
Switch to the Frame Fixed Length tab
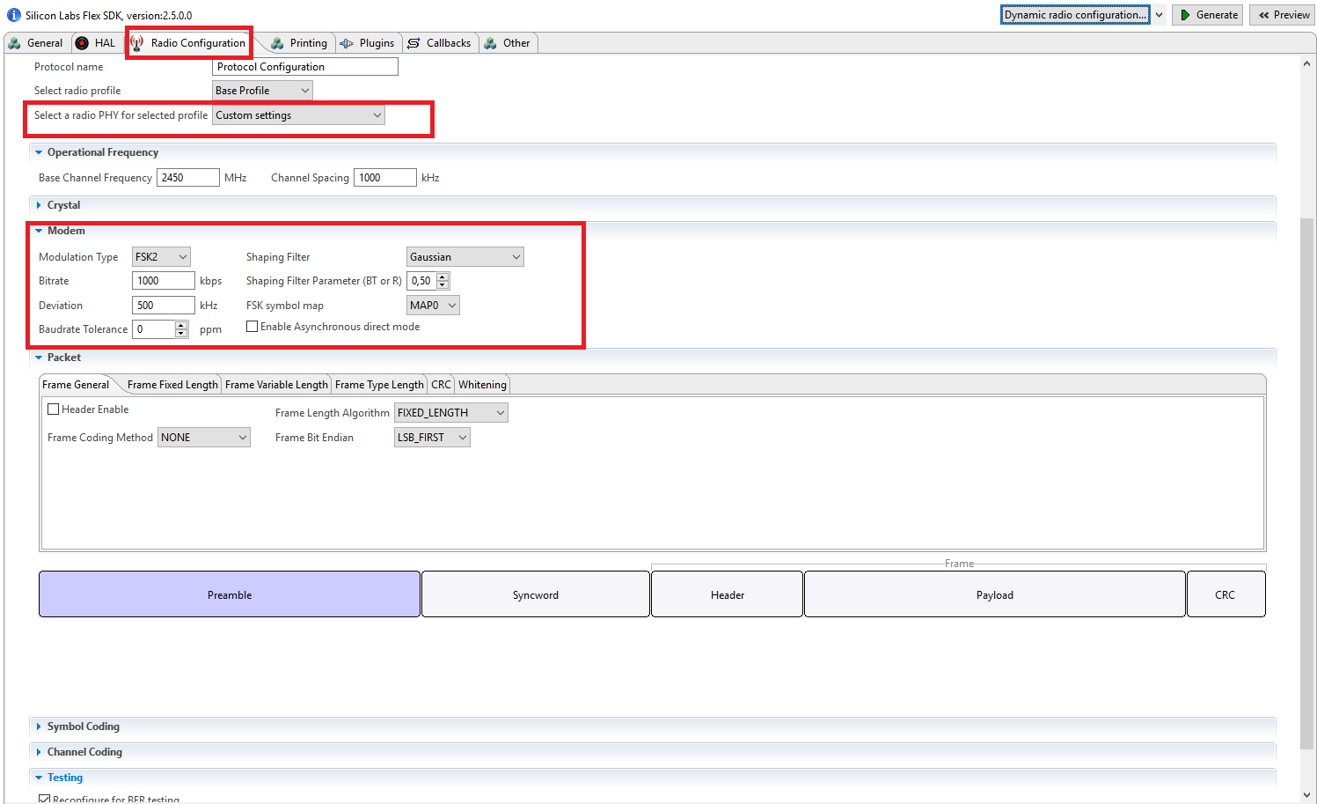tap(172, 385)
